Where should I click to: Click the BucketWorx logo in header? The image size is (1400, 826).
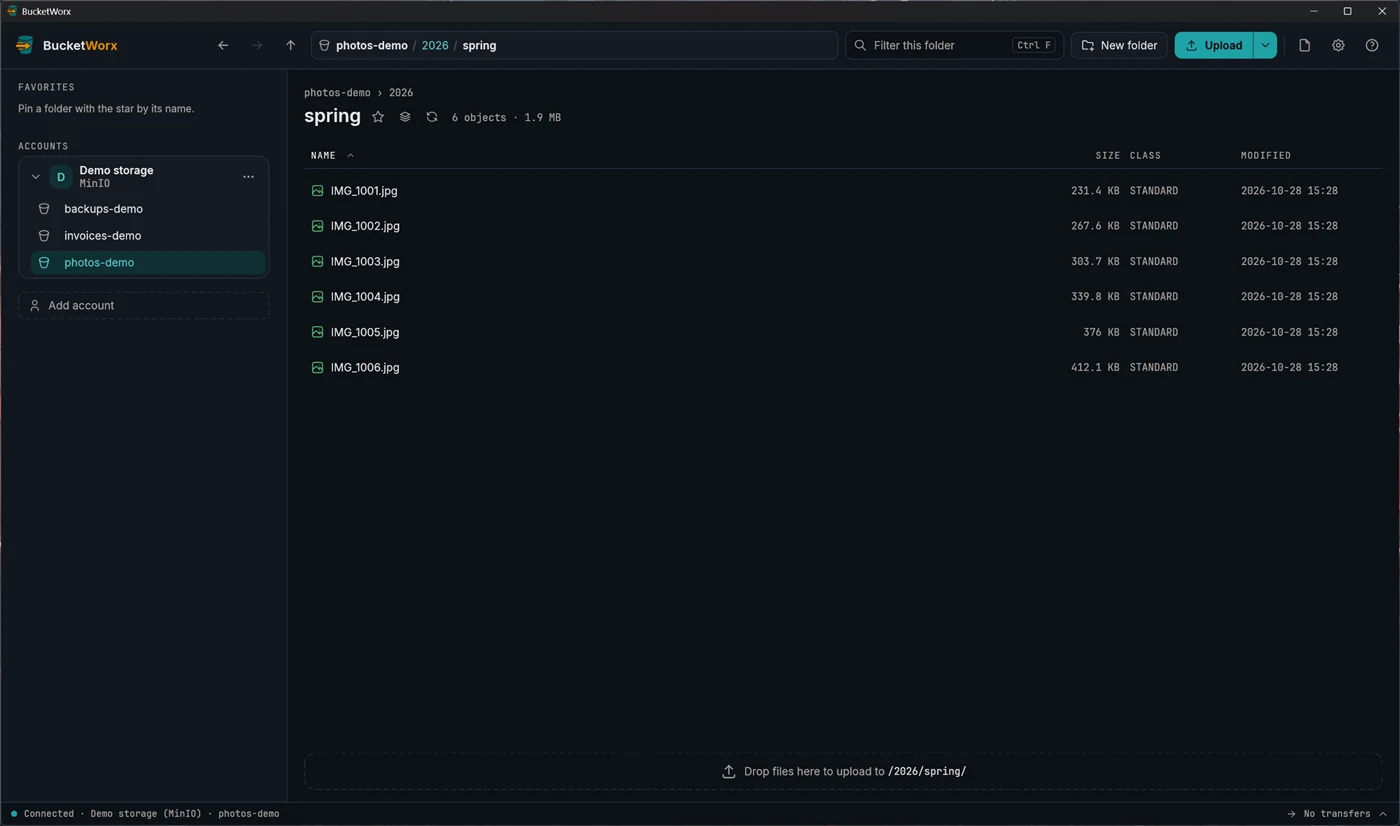click(25, 45)
